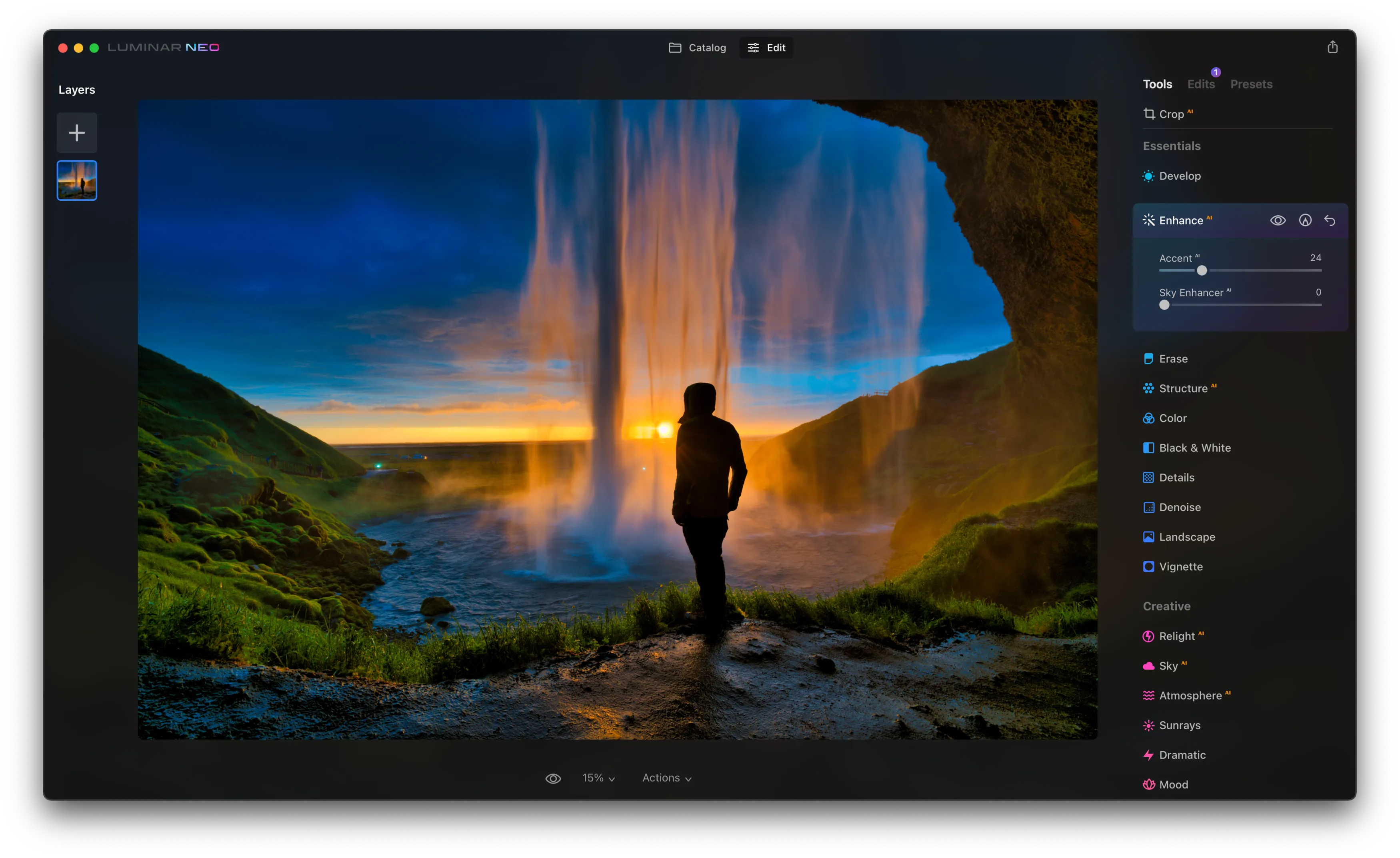Add a new layer
This screenshot has width=1400, height=858.
(77, 132)
